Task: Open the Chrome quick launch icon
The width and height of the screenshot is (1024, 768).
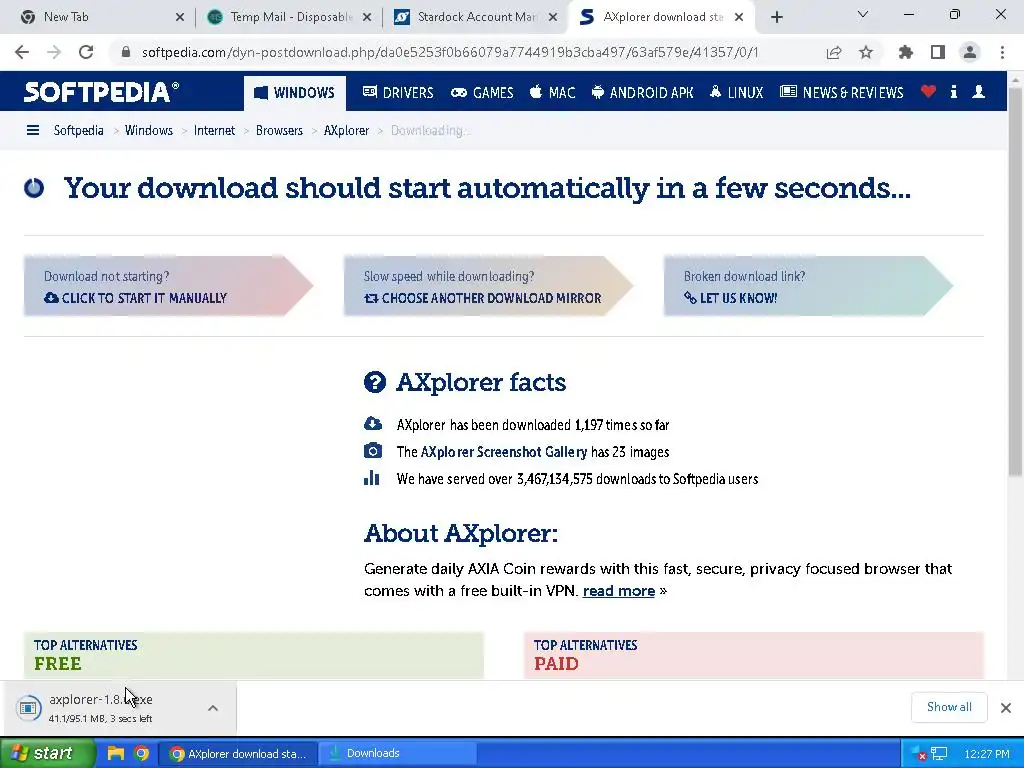Action: click(141, 753)
